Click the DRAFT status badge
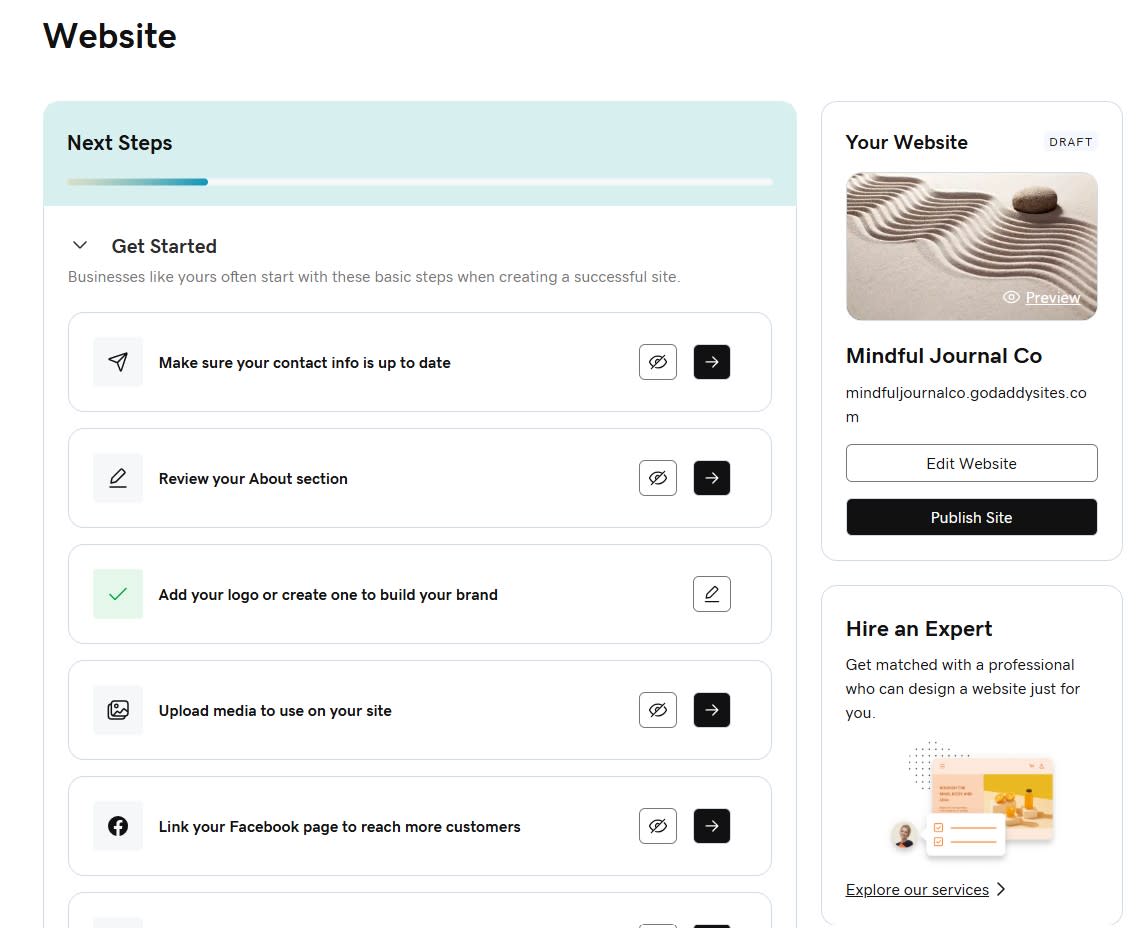Viewport: 1144px width, 928px height. pos(1070,142)
